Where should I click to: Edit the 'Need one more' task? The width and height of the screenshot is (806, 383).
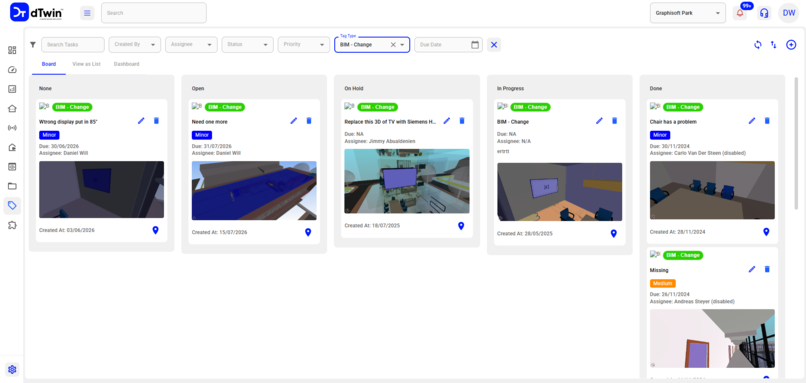294,121
